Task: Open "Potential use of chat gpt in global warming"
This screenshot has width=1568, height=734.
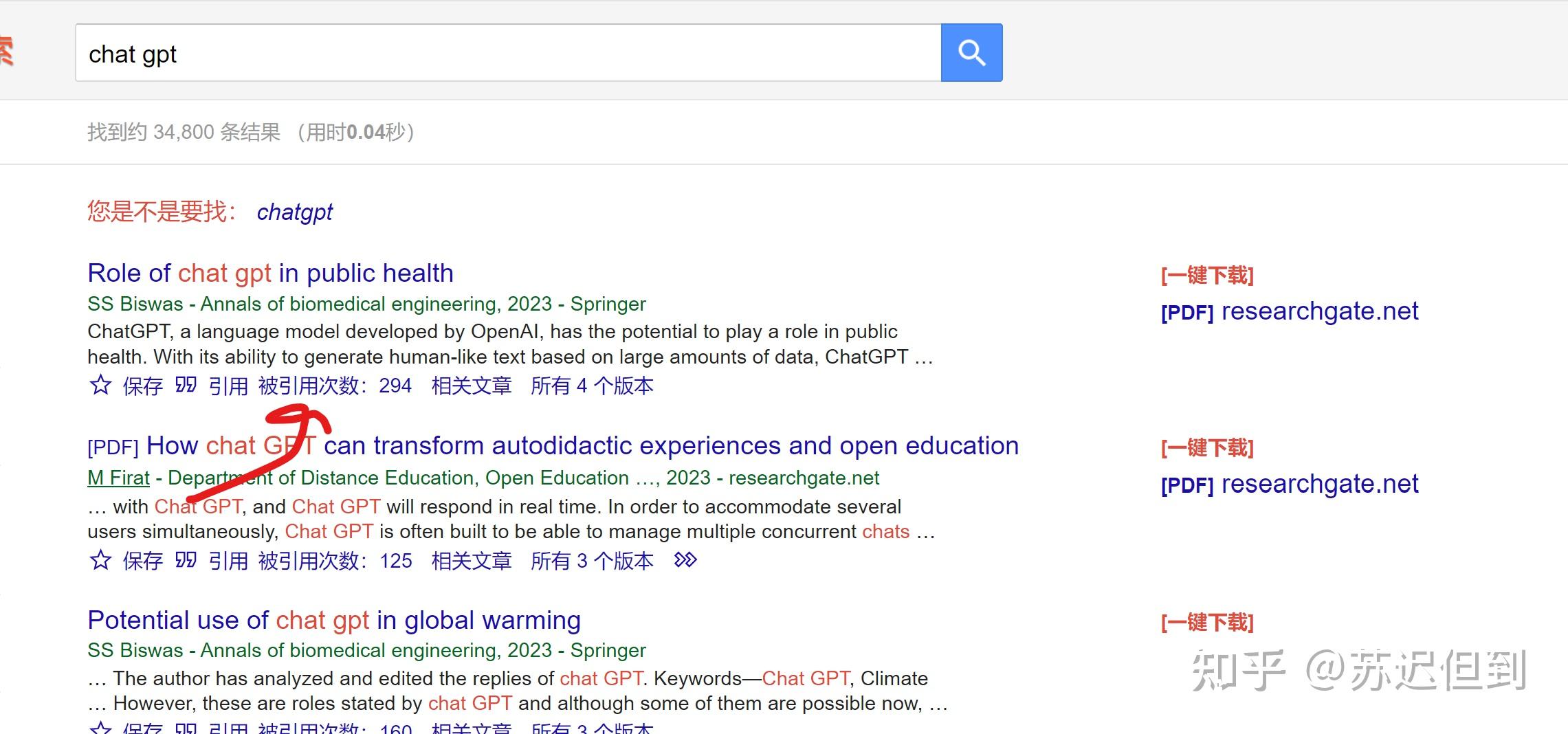Action: coord(334,621)
